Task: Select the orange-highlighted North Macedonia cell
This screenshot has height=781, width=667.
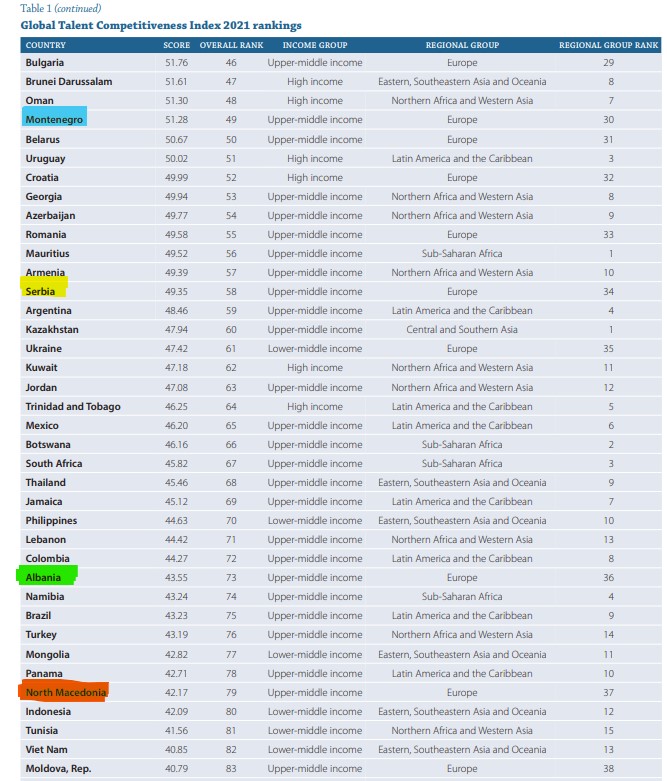Action: coord(63,692)
